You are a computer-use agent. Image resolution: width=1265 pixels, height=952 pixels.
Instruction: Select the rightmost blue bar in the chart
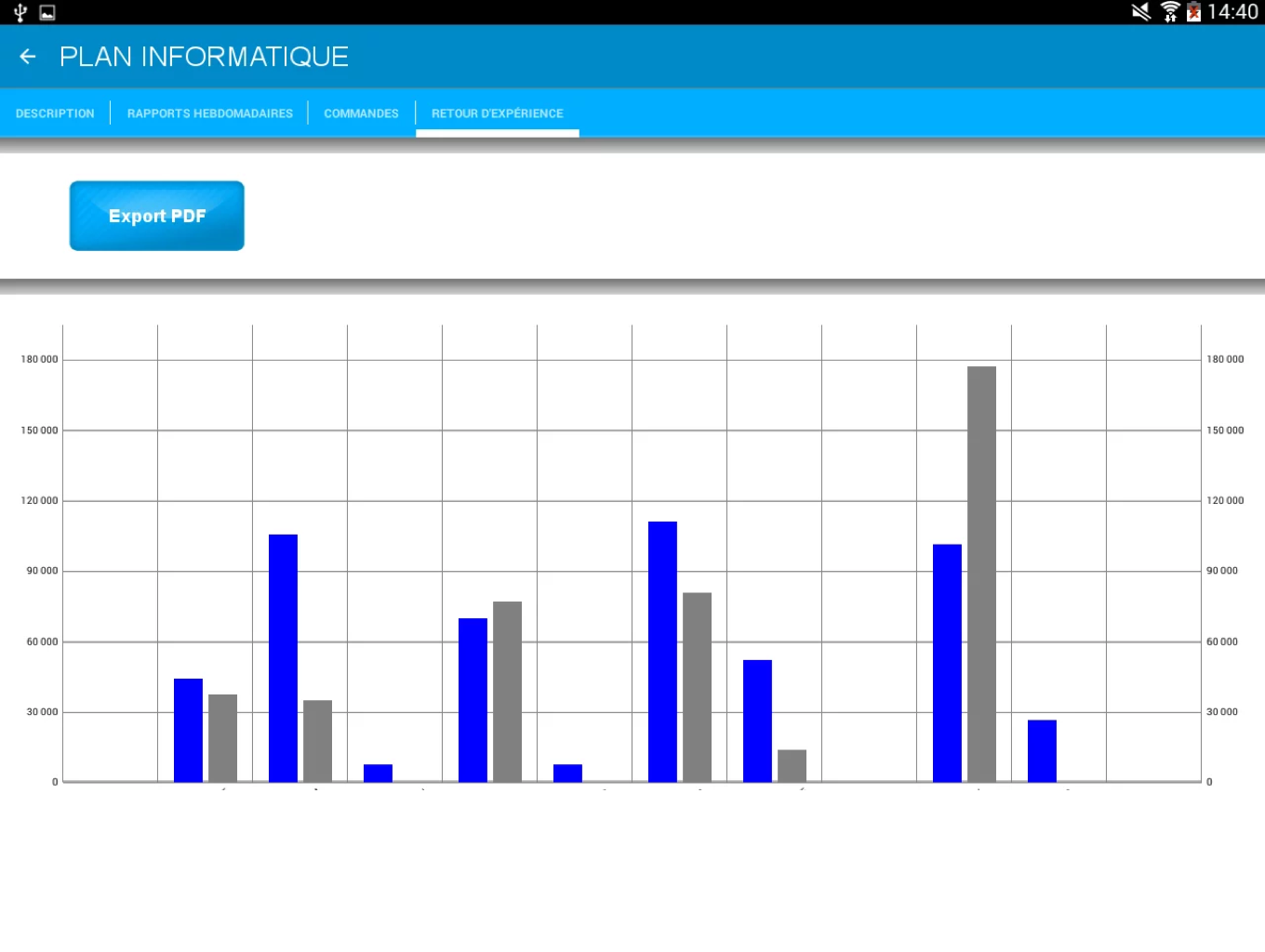tap(1042, 750)
